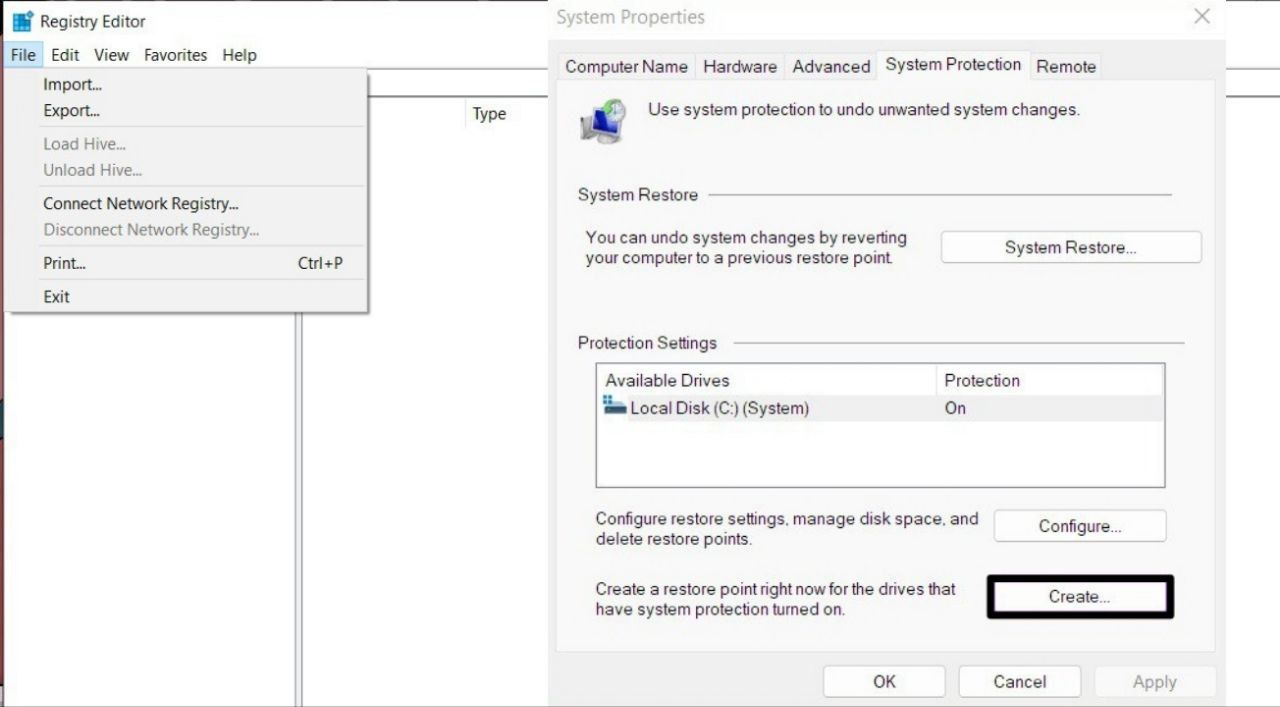Switch to the Computer Name tab
1280x707 pixels.
(626, 67)
